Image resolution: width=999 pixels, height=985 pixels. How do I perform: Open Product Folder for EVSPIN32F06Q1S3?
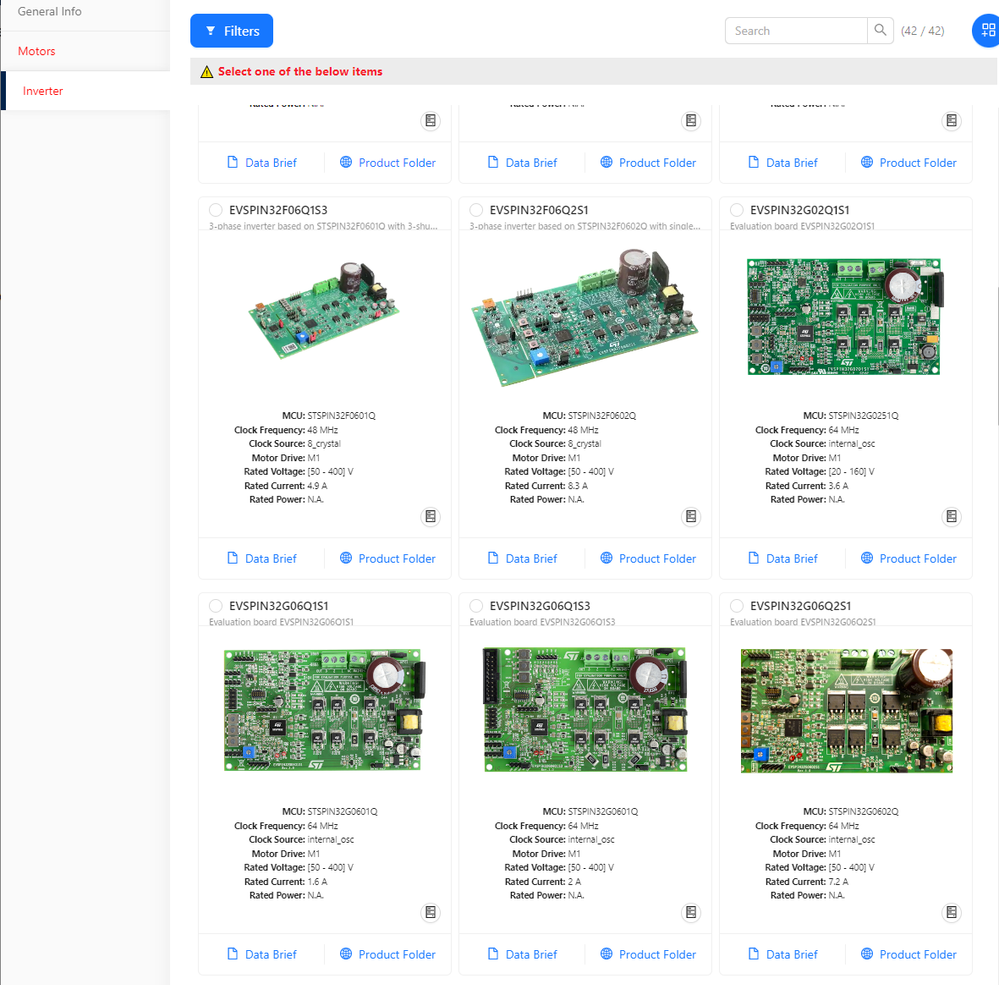point(387,559)
